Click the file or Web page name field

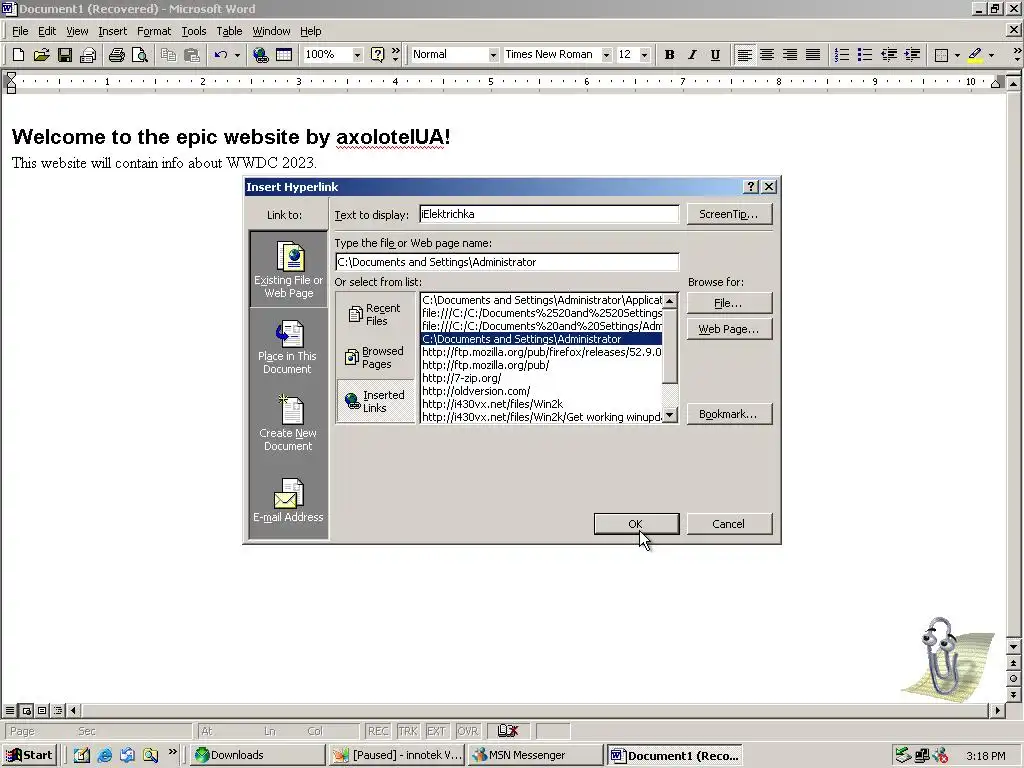point(507,262)
